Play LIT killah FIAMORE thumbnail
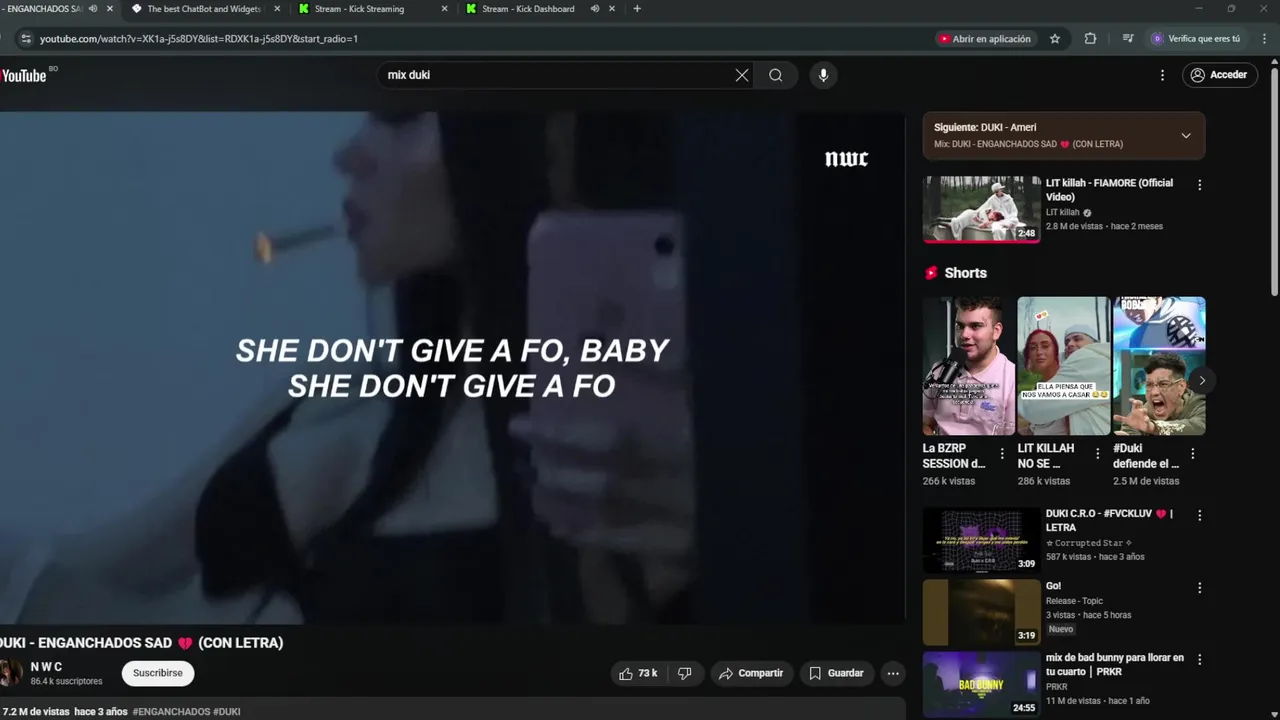 [x=981, y=209]
